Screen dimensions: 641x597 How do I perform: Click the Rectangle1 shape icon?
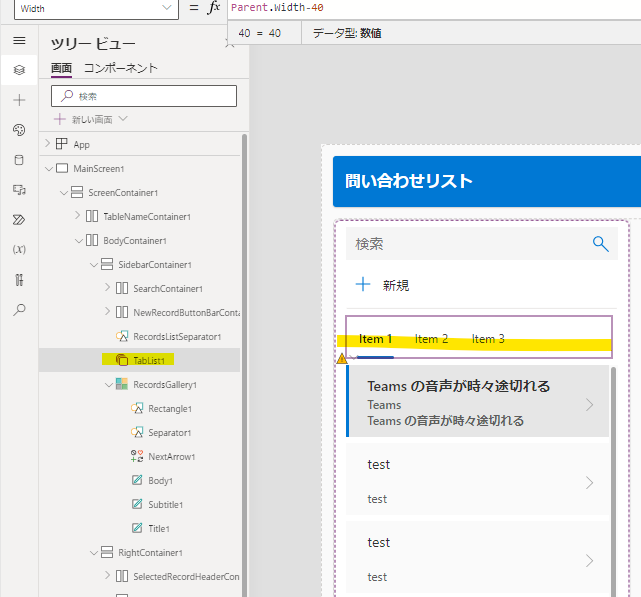tap(137, 408)
